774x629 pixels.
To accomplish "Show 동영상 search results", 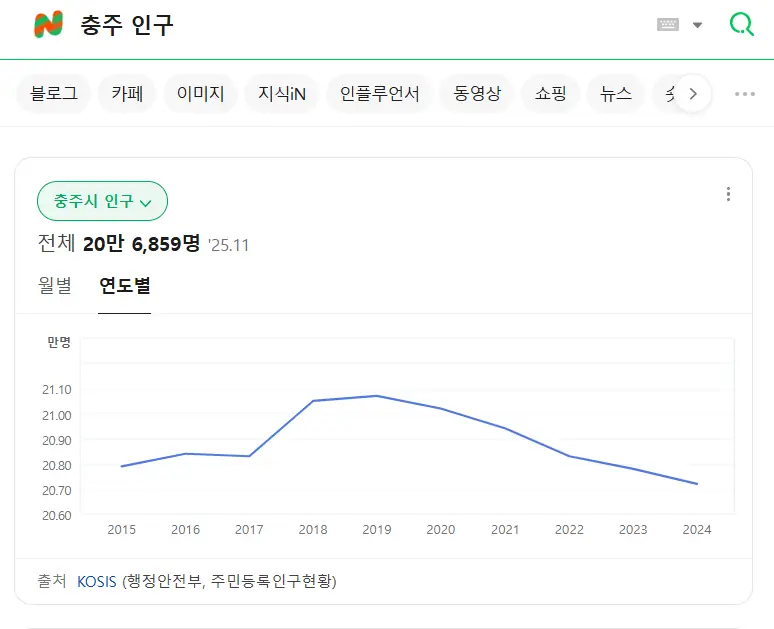I will [x=476, y=94].
